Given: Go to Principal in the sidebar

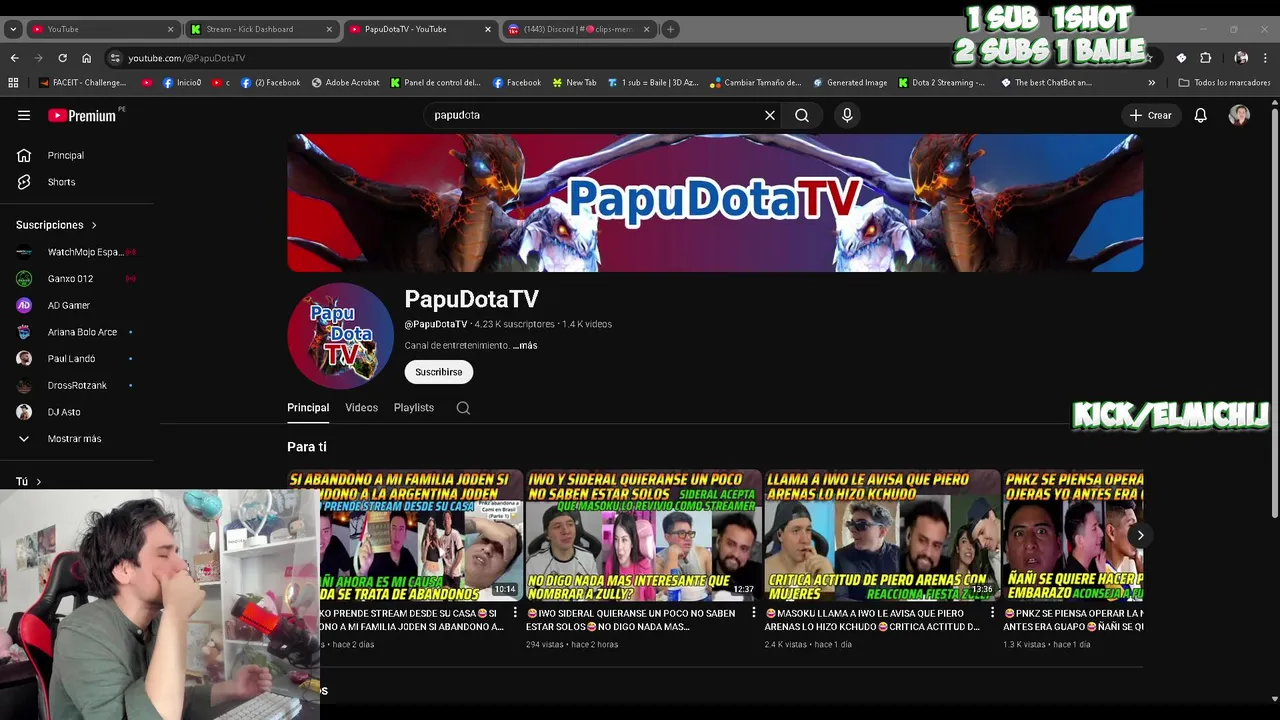Looking at the screenshot, I should pyautogui.click(x=66, y=155).
